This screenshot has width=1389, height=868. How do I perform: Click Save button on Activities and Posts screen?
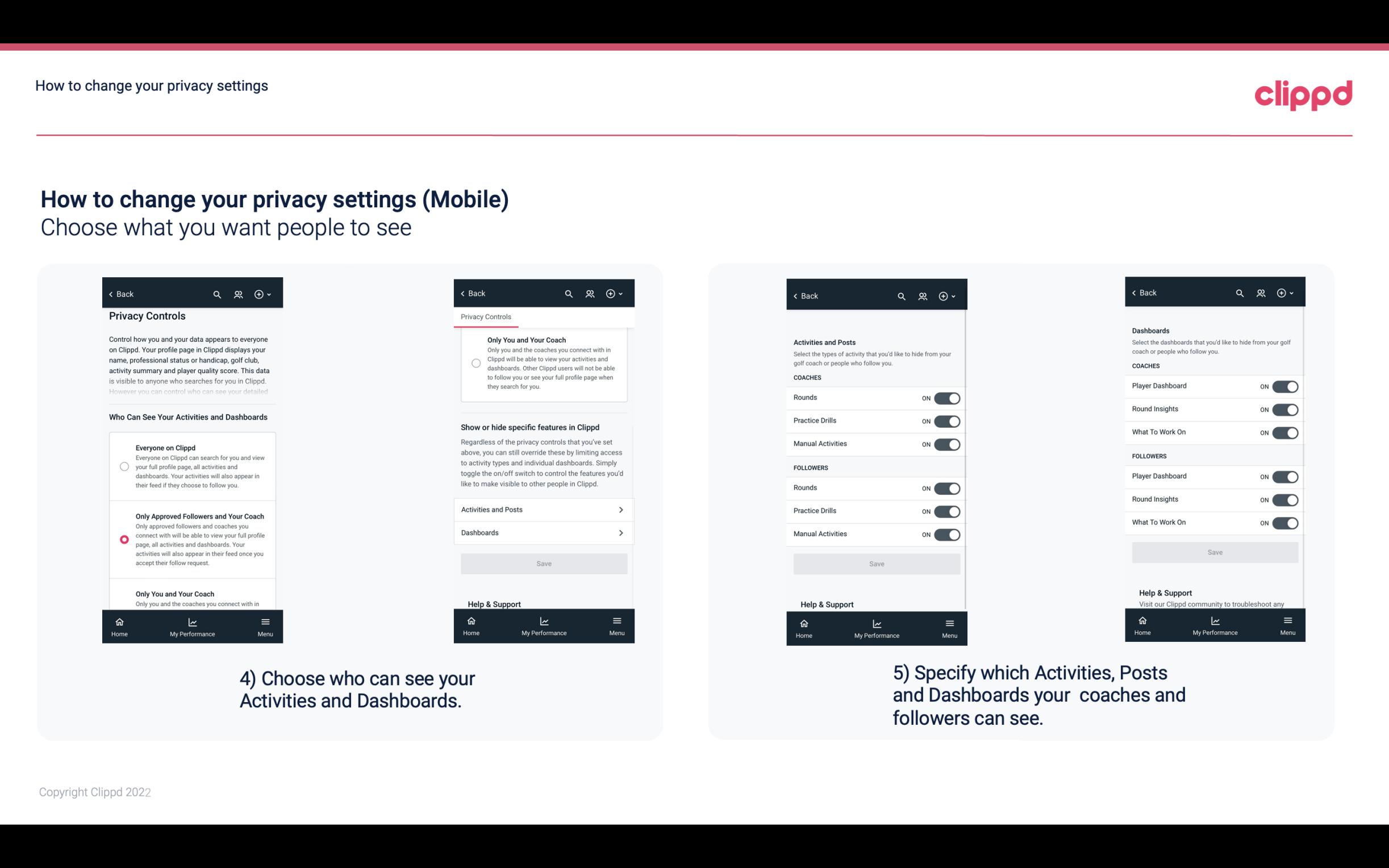877,562
